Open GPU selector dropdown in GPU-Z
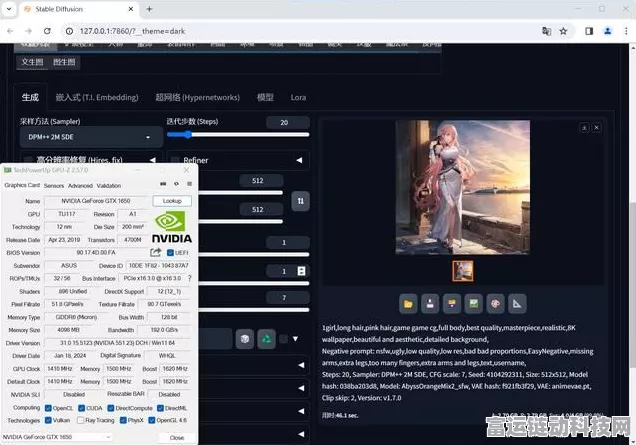This screenshot has width=636, height=445. (x=57, y=437)
